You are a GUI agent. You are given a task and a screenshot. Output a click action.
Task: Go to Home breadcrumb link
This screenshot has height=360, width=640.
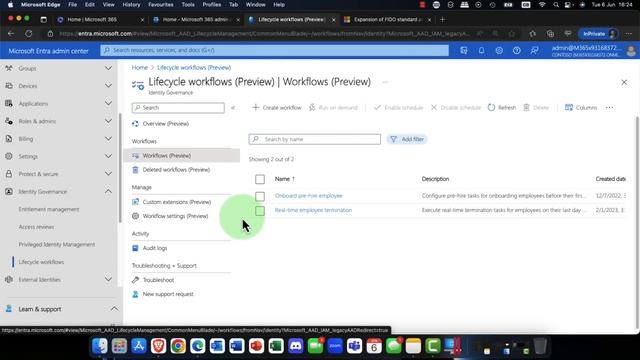(140, 67)
